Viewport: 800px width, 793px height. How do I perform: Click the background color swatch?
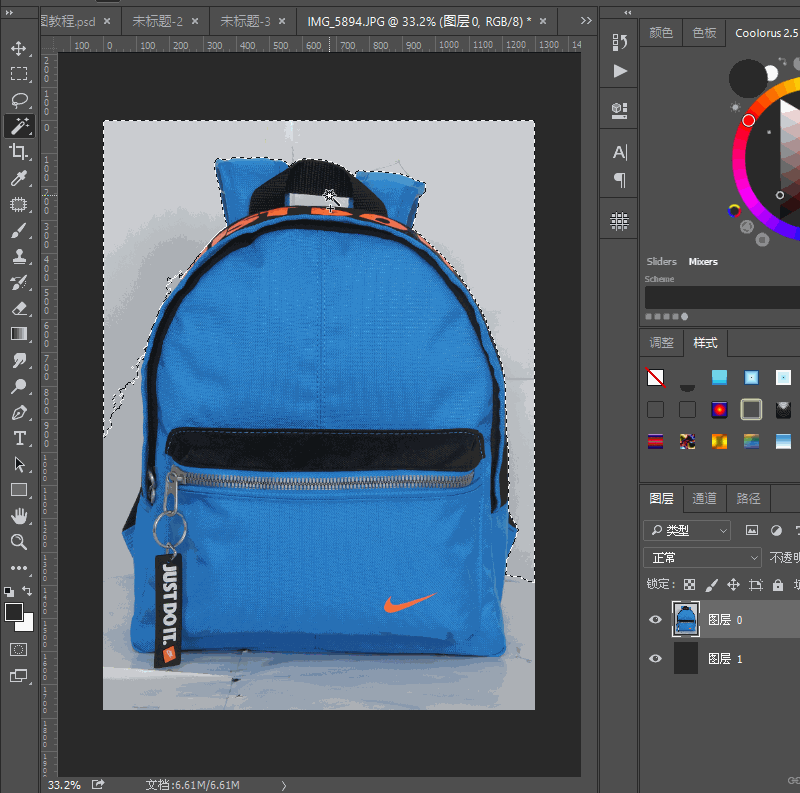(28, 626)
